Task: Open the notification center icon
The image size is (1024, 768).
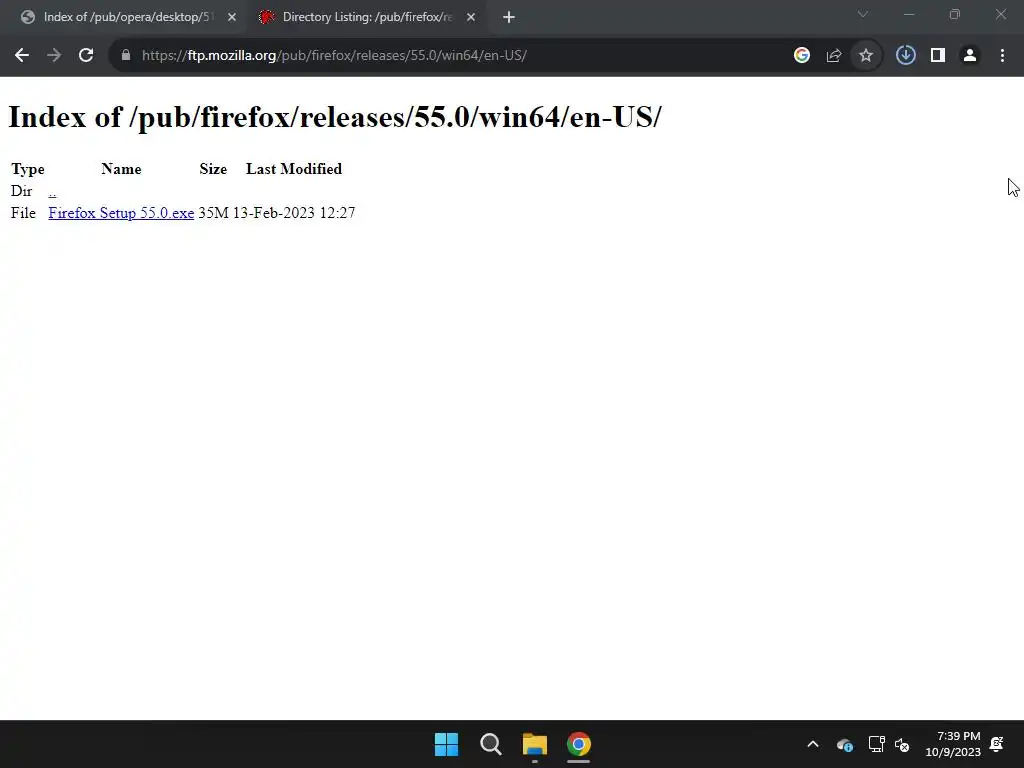Action: (x=997, y=744)
